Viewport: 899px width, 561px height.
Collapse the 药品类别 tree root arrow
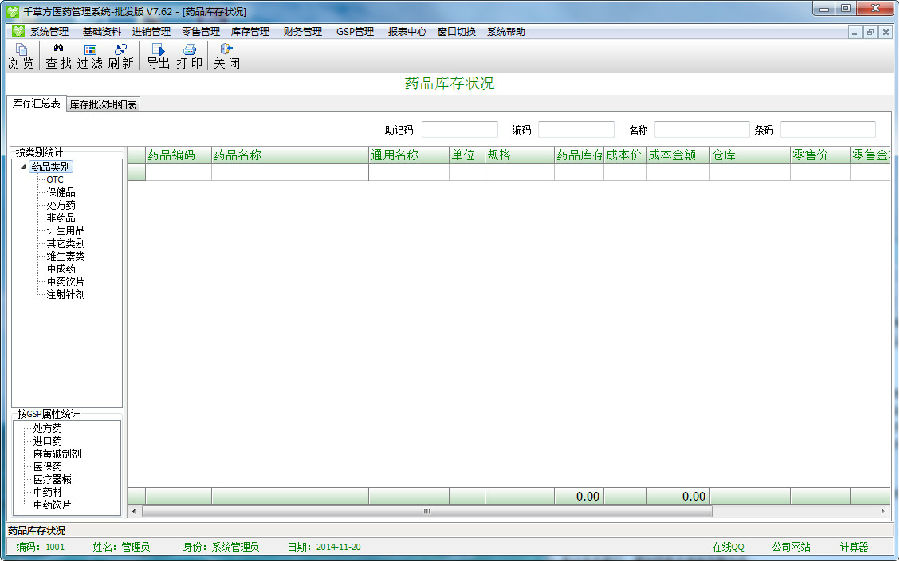24,167
